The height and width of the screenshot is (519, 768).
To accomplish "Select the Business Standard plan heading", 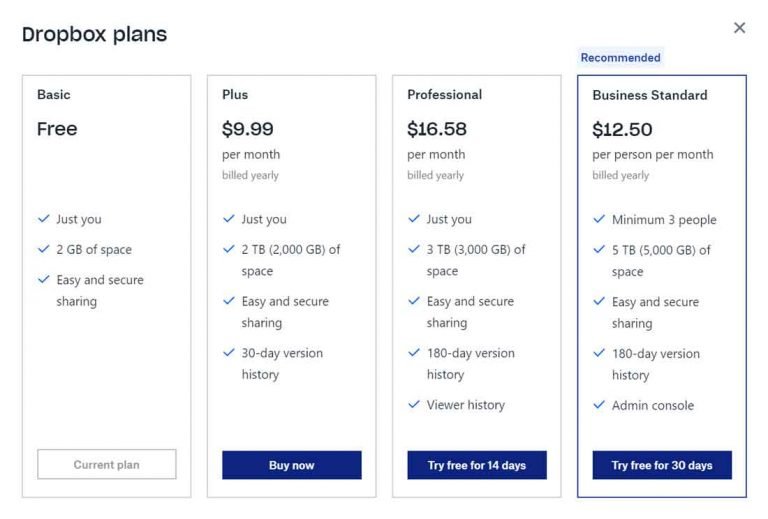I will [x=649, y=95].
